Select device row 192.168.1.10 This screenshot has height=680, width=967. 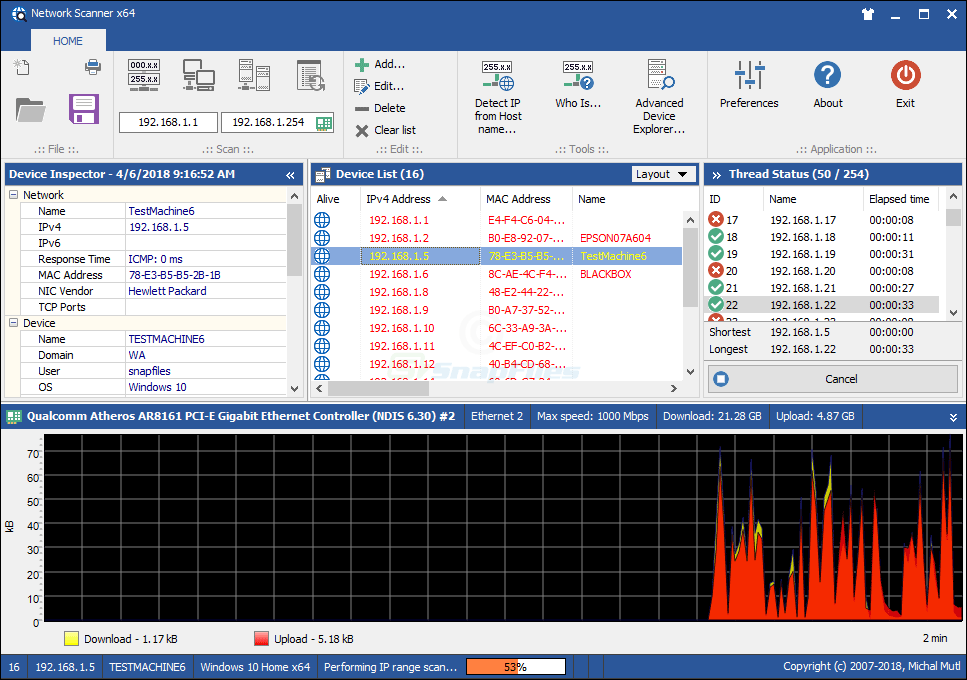pyautogui.click(x=496, y=328)
